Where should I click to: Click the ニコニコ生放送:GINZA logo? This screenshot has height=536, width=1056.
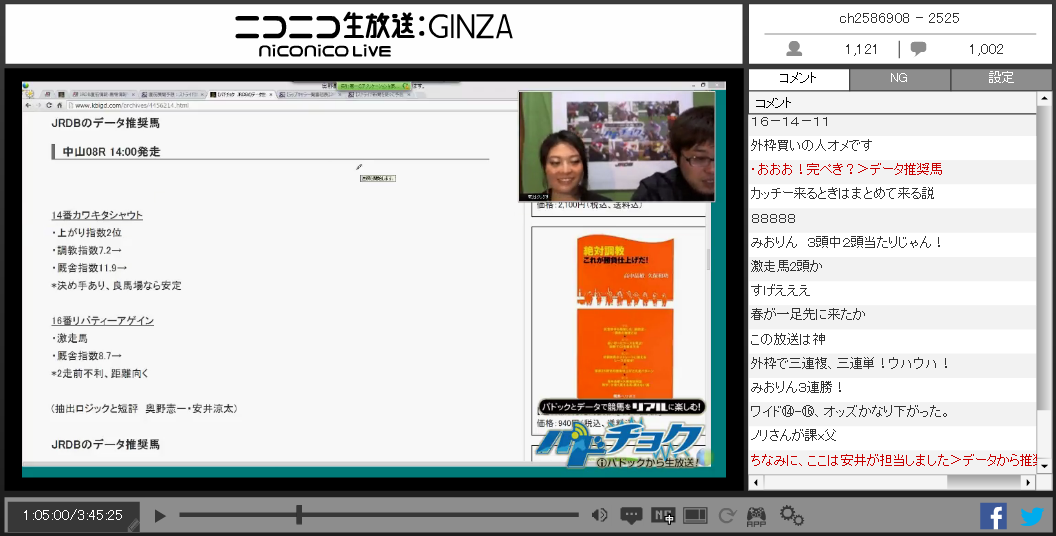pos(374,35)
